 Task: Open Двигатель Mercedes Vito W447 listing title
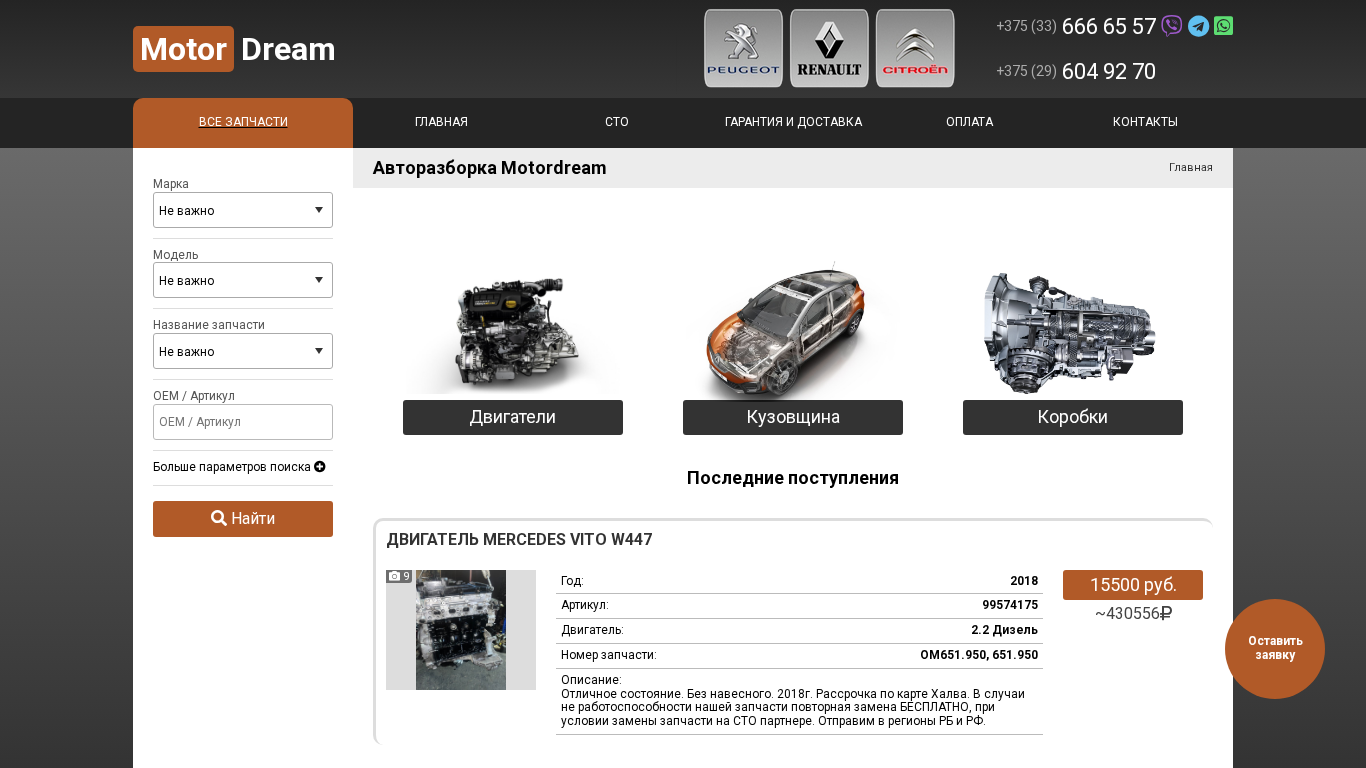click(x=519, y=540)
